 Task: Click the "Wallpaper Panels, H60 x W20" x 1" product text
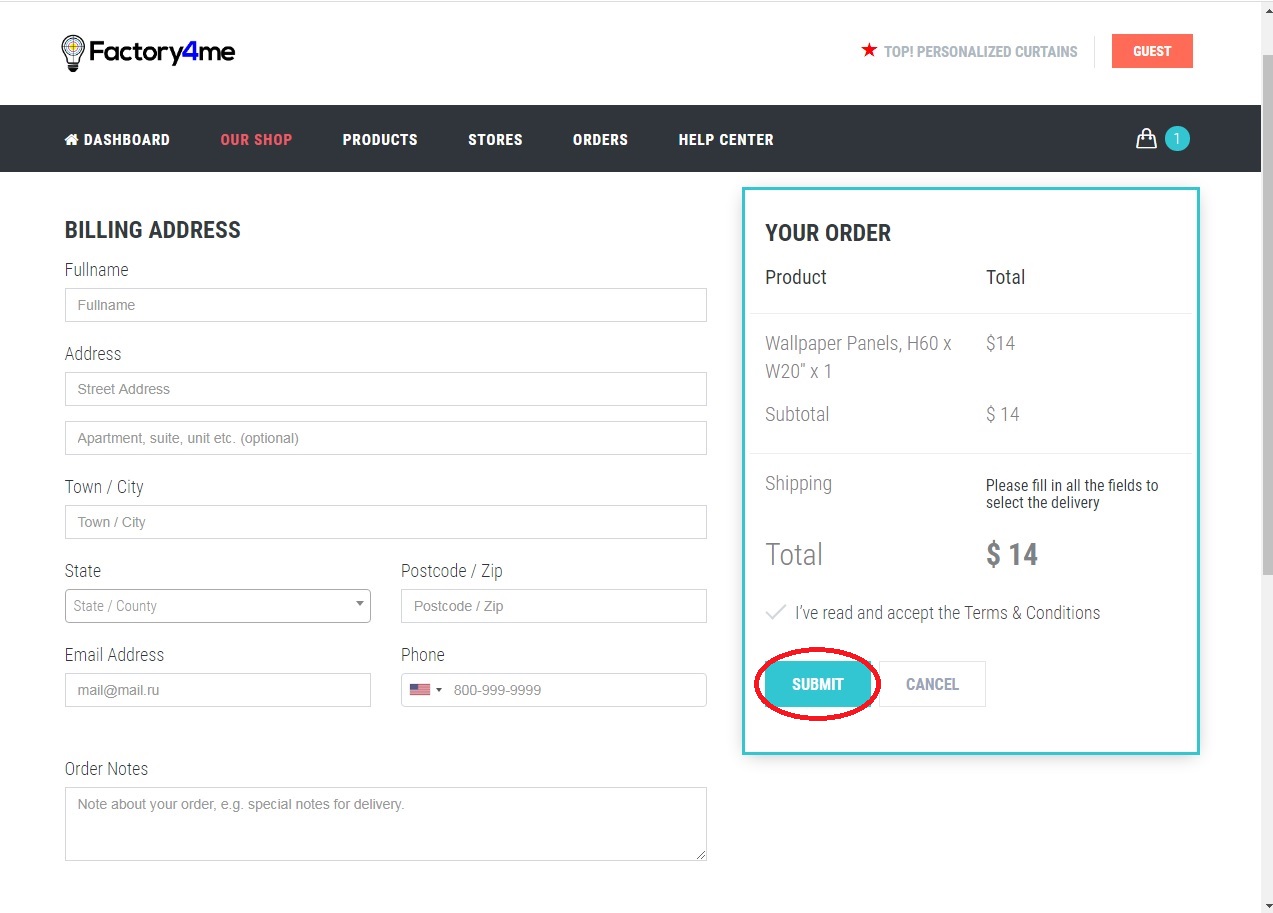pos(858,357)
